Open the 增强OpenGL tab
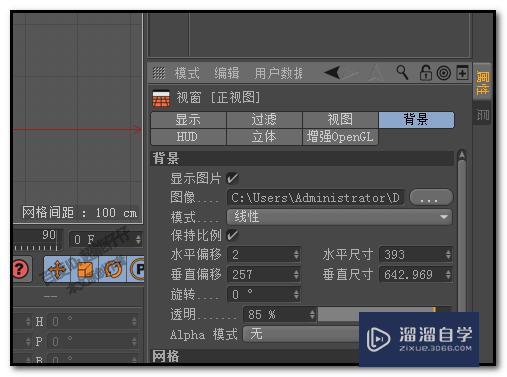 [x=340, y=137]
